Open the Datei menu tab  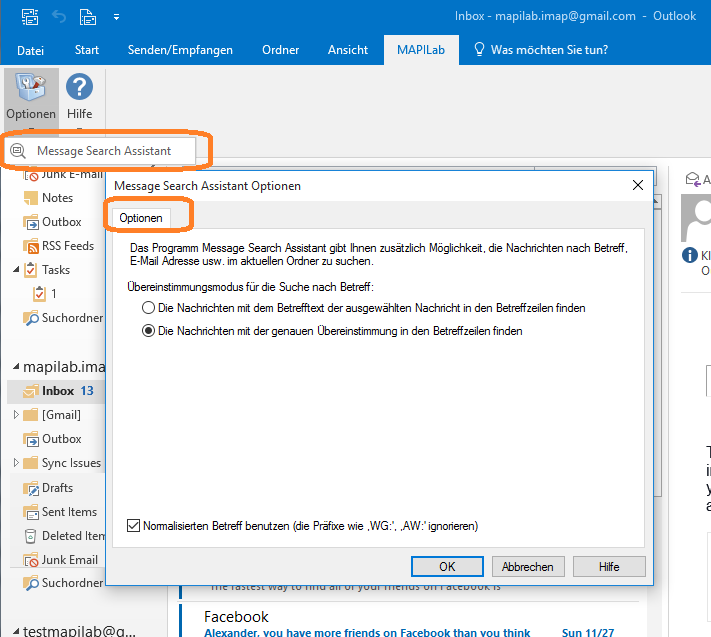click(30, 50)
